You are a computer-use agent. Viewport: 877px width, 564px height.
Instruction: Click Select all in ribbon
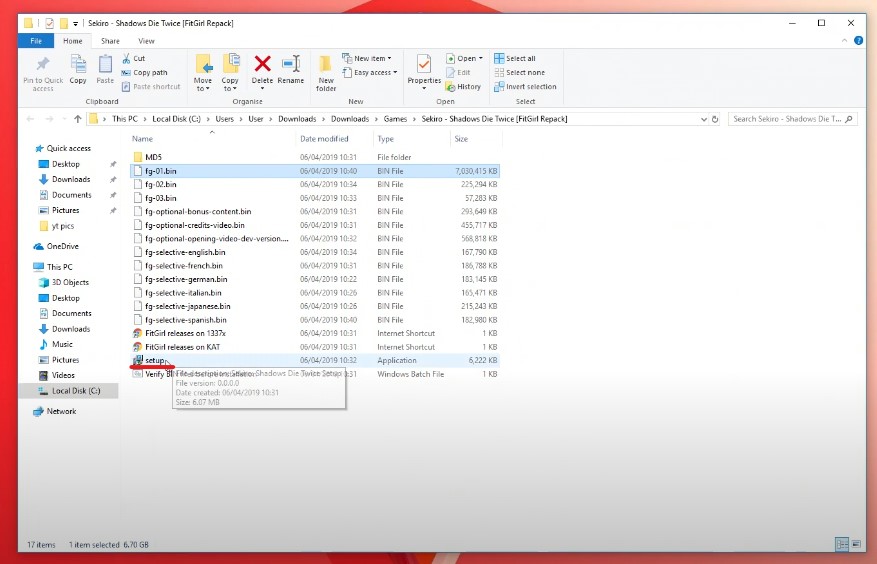coord(515,58)
